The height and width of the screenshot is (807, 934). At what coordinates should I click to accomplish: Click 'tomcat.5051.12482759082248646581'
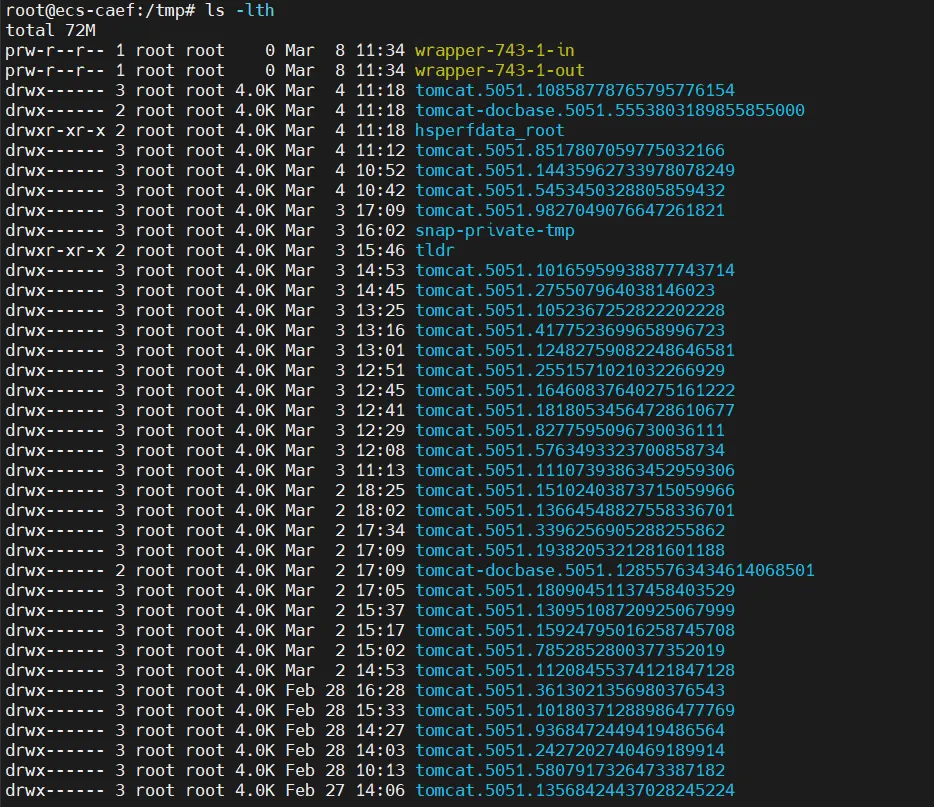click(575, 351)
